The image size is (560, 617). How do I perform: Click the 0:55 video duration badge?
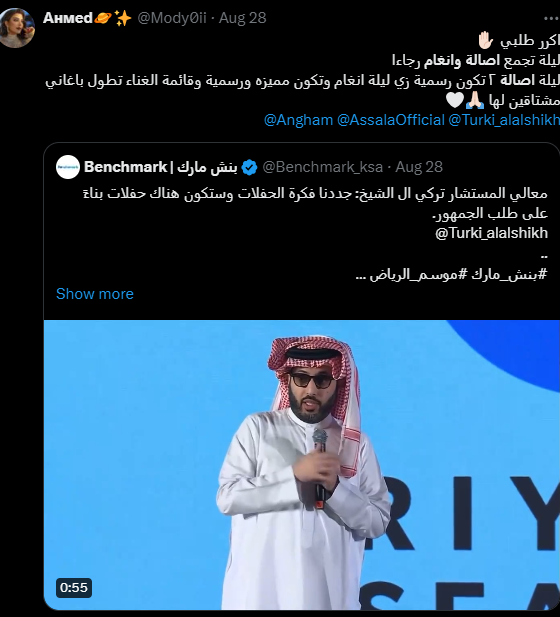point(74,587)
